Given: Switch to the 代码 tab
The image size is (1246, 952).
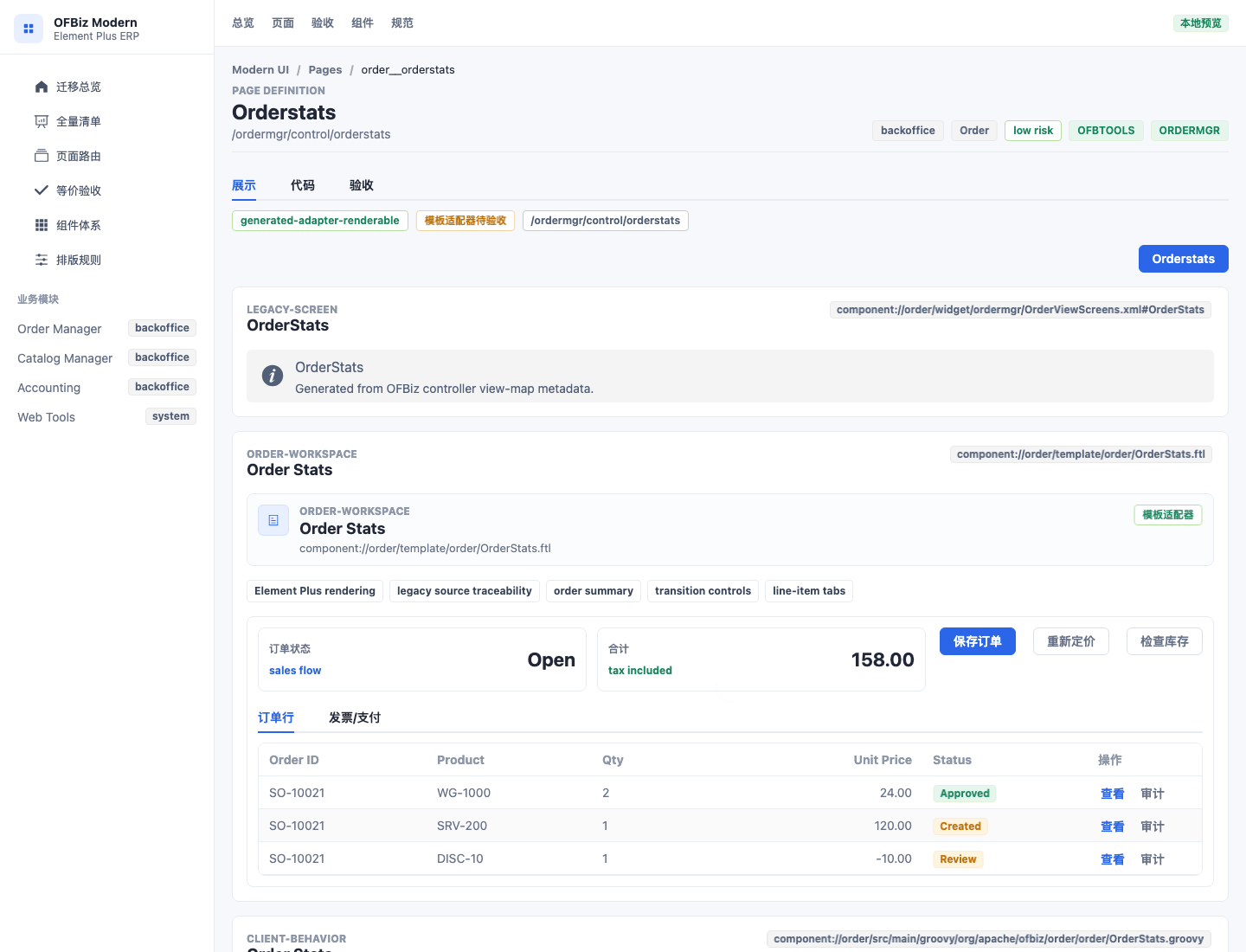Looking at the screenshot, I should tap(303, 185).
